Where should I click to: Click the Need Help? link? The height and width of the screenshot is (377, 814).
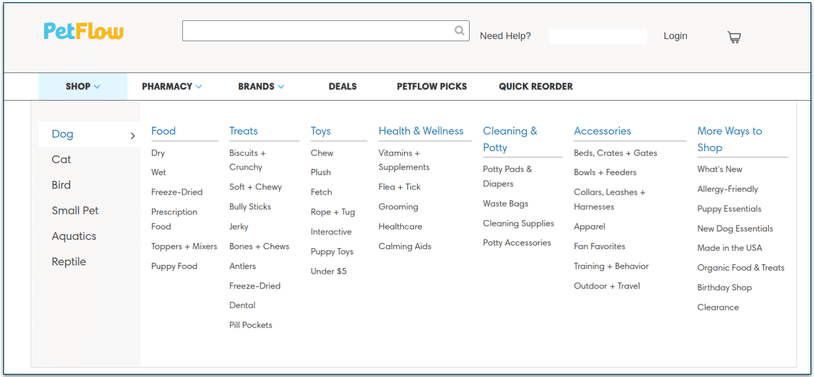[505, 36]
